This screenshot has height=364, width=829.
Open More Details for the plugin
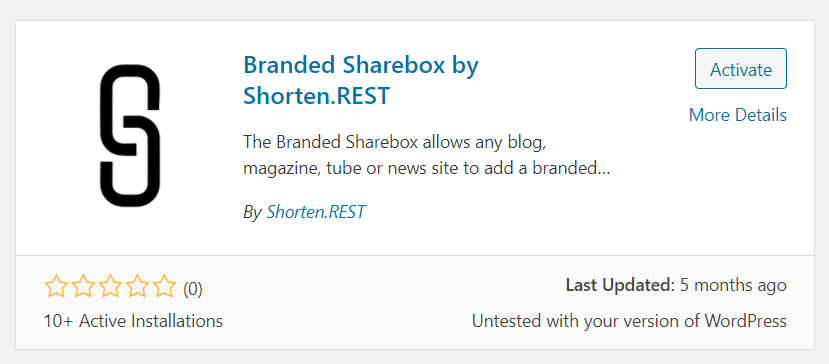pyautogui.click(x=738, y=115)
